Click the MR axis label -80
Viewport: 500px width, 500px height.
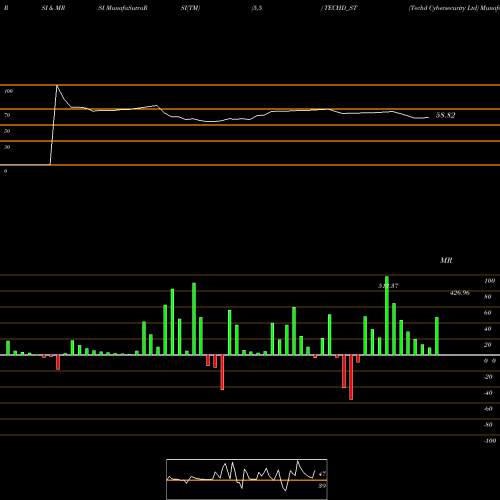tap(488, 425)
